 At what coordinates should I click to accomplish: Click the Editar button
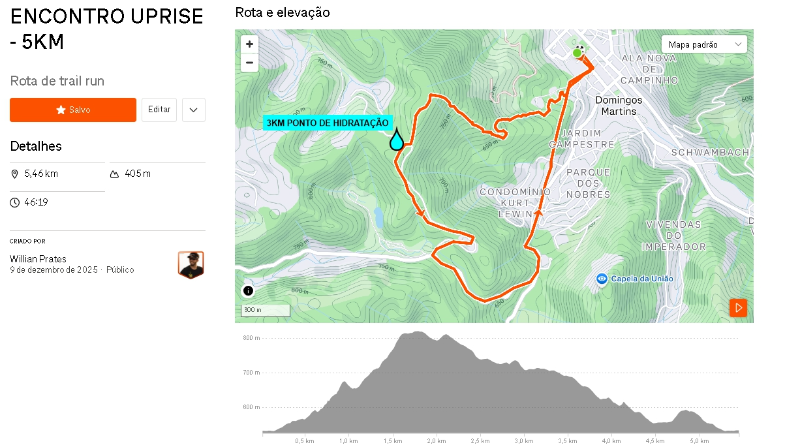pyautogui.click(x=159, y=109)
